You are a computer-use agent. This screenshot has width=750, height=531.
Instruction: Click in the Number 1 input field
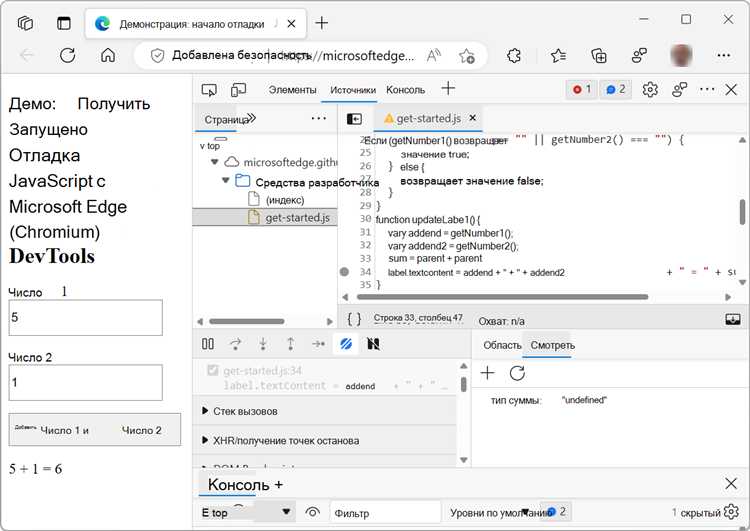(86, 317)
